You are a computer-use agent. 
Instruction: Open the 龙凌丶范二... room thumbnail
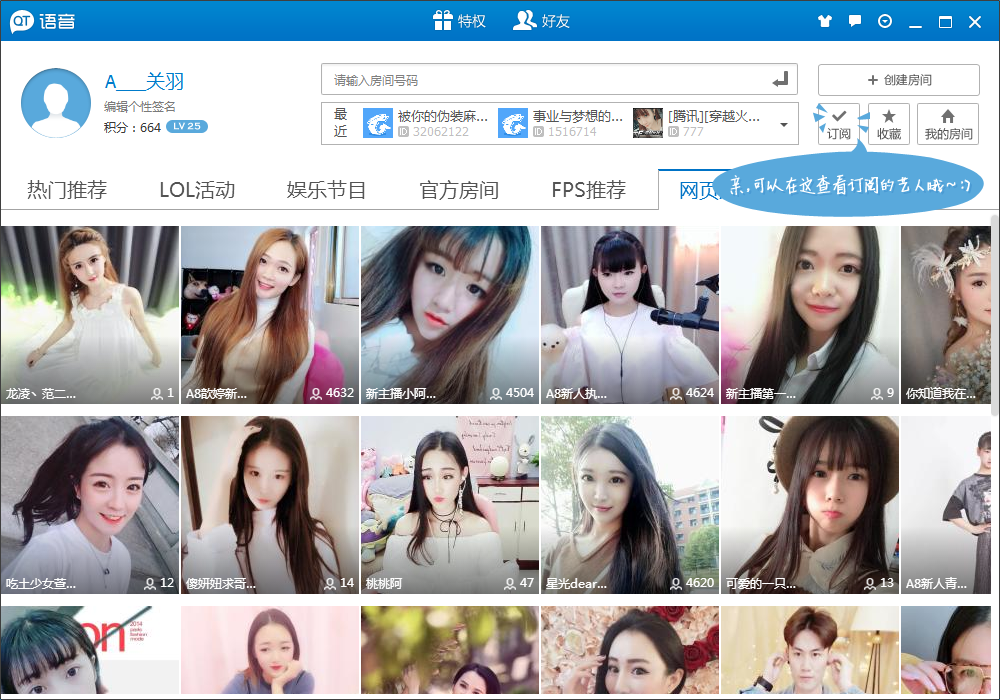(x=89, y=314)
